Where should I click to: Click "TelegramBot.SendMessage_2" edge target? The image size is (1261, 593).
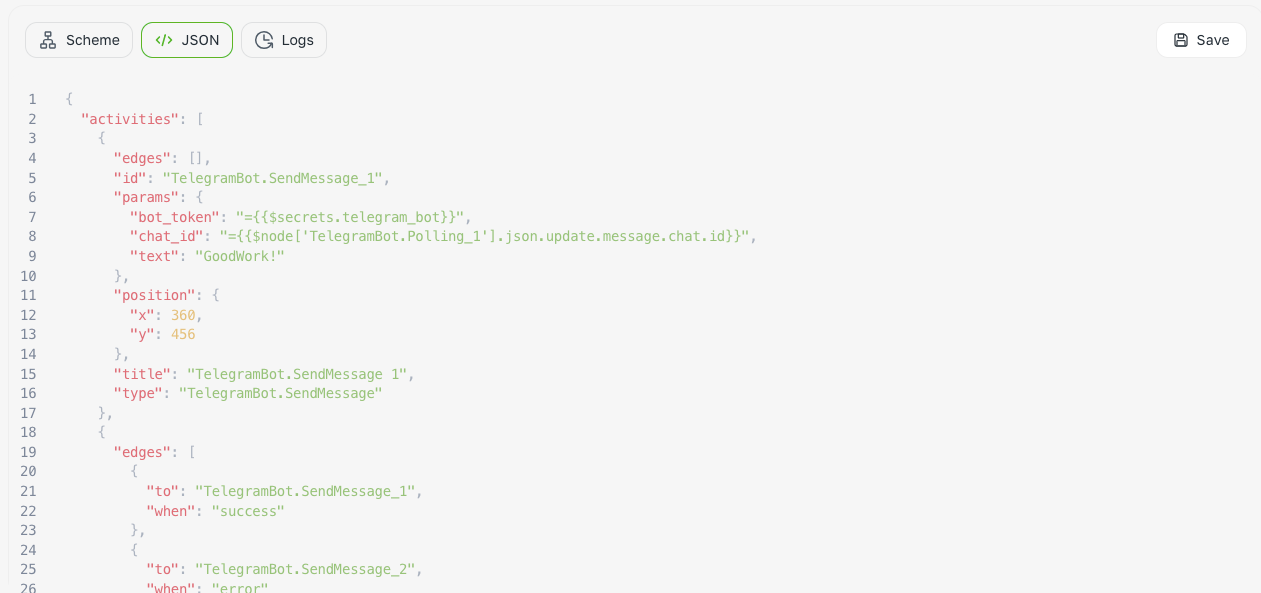click(305, 569)
